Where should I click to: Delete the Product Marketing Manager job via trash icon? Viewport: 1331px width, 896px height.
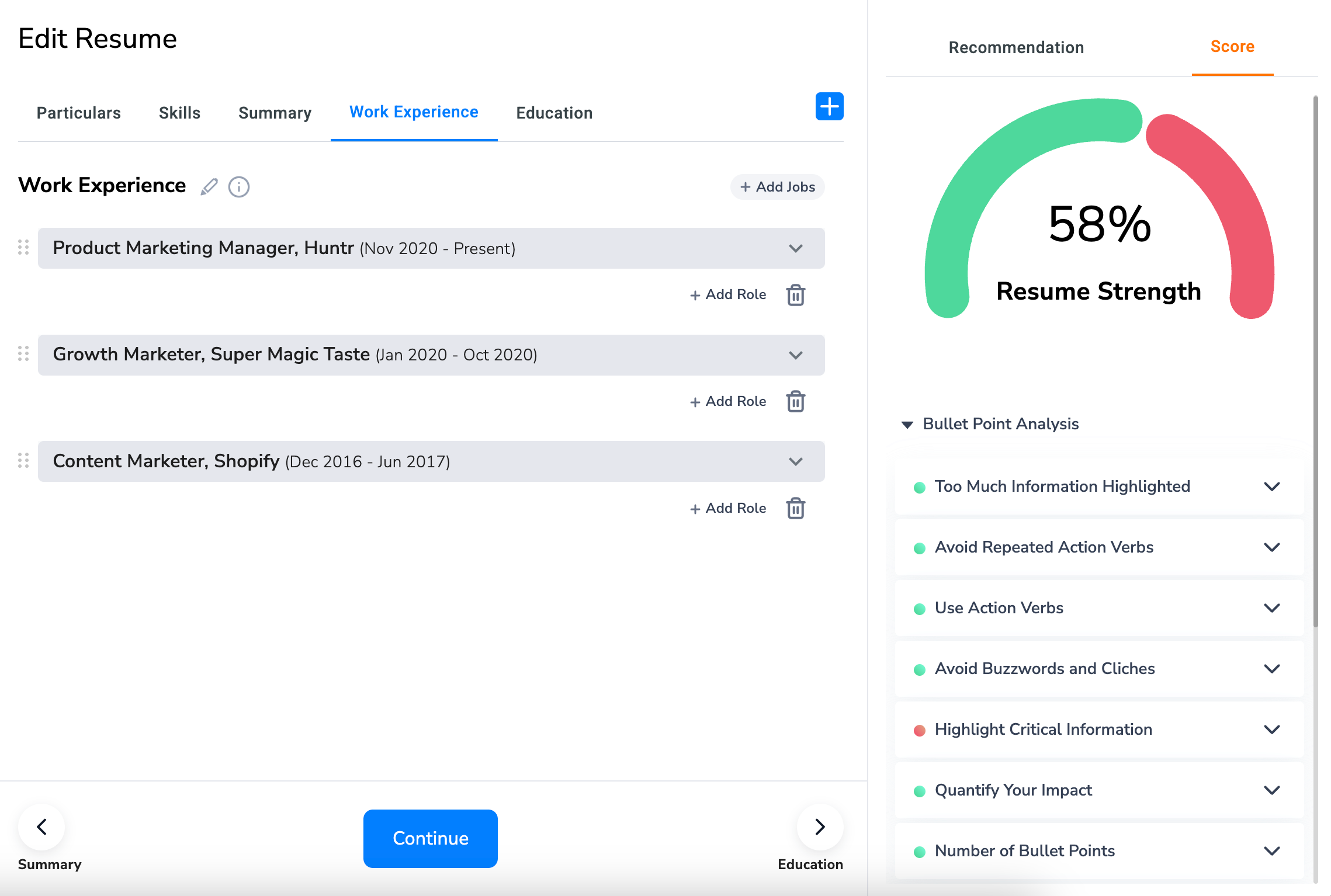pos(795,295)
